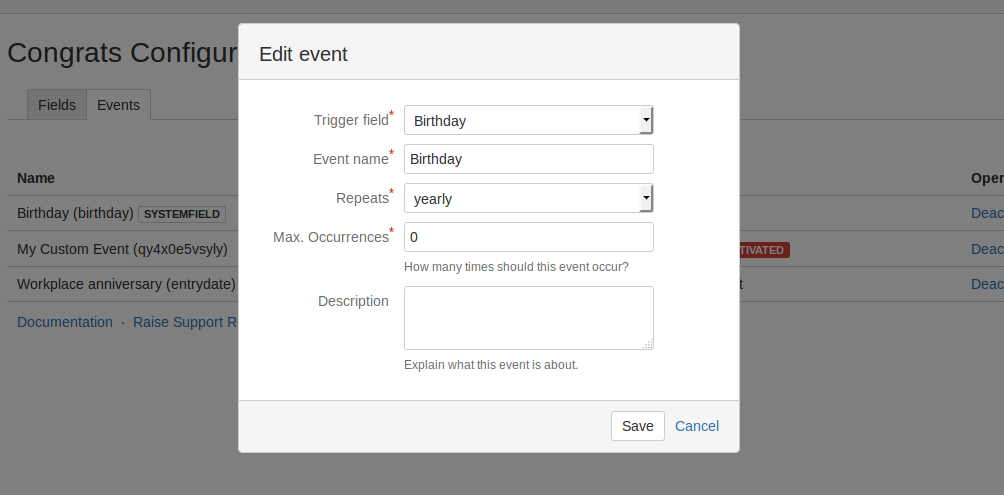
Task: Click the red deactivated status badge
Action: coord(763,250)
